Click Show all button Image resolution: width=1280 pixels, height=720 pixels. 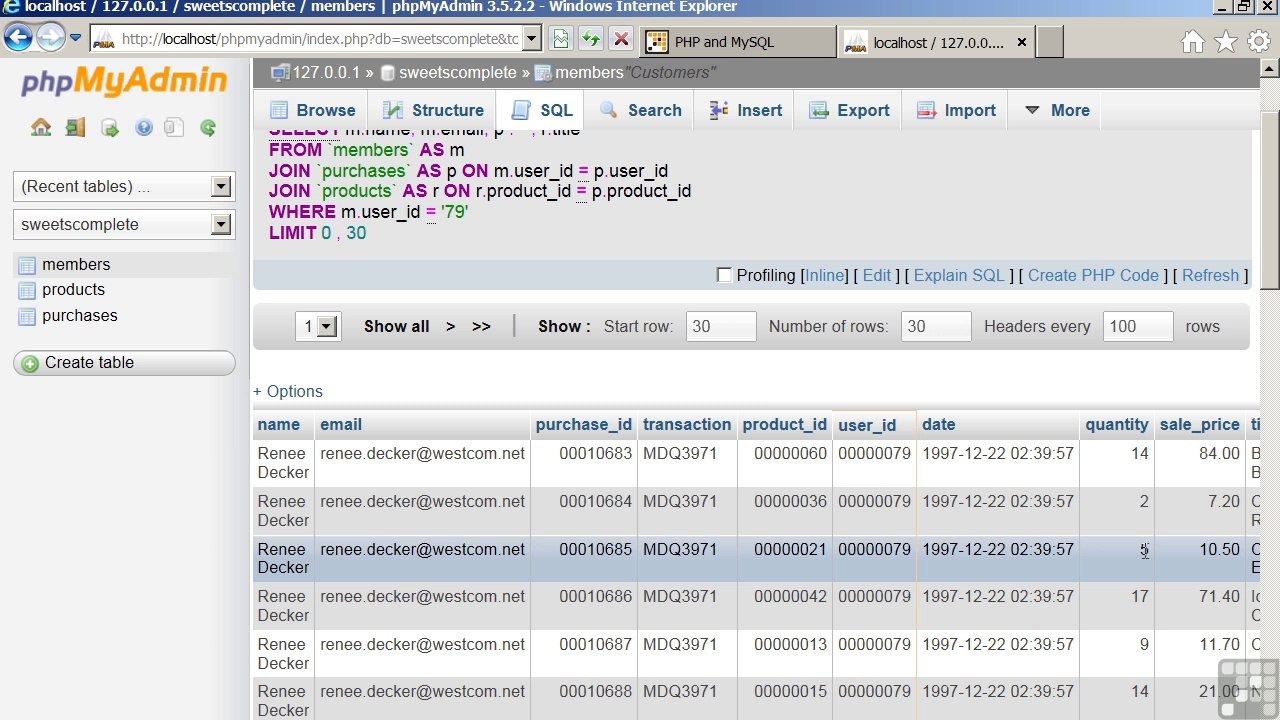[x=396, y=326]
